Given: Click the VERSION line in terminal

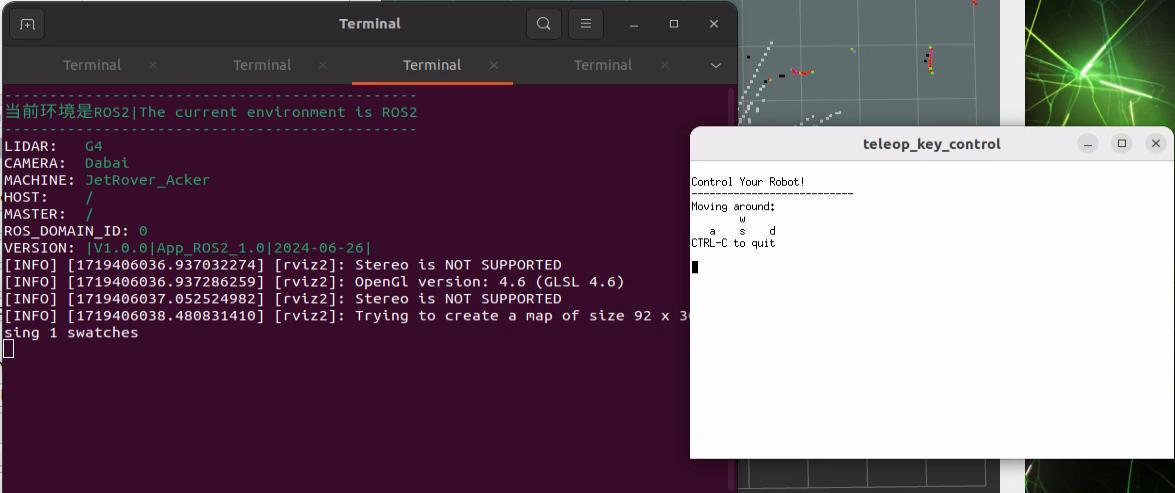Looking at the screenshot, I should click(188, 248).
